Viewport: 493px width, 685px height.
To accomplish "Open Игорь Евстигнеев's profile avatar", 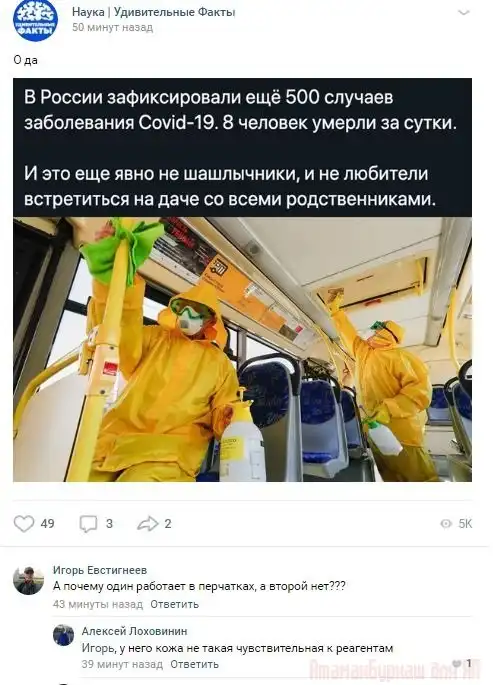I will 28,581.
